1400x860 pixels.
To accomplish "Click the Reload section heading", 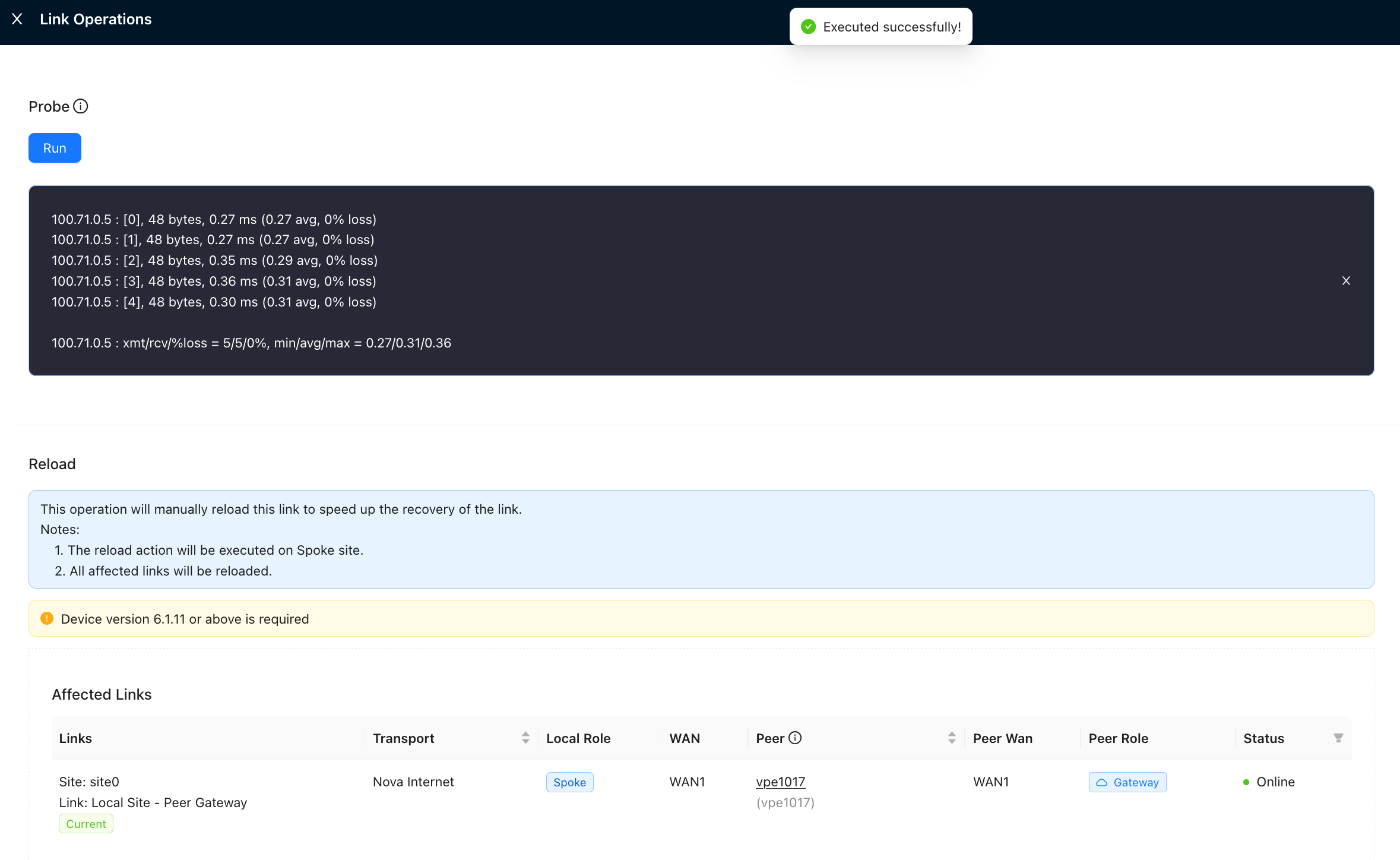I will (52, 464).
